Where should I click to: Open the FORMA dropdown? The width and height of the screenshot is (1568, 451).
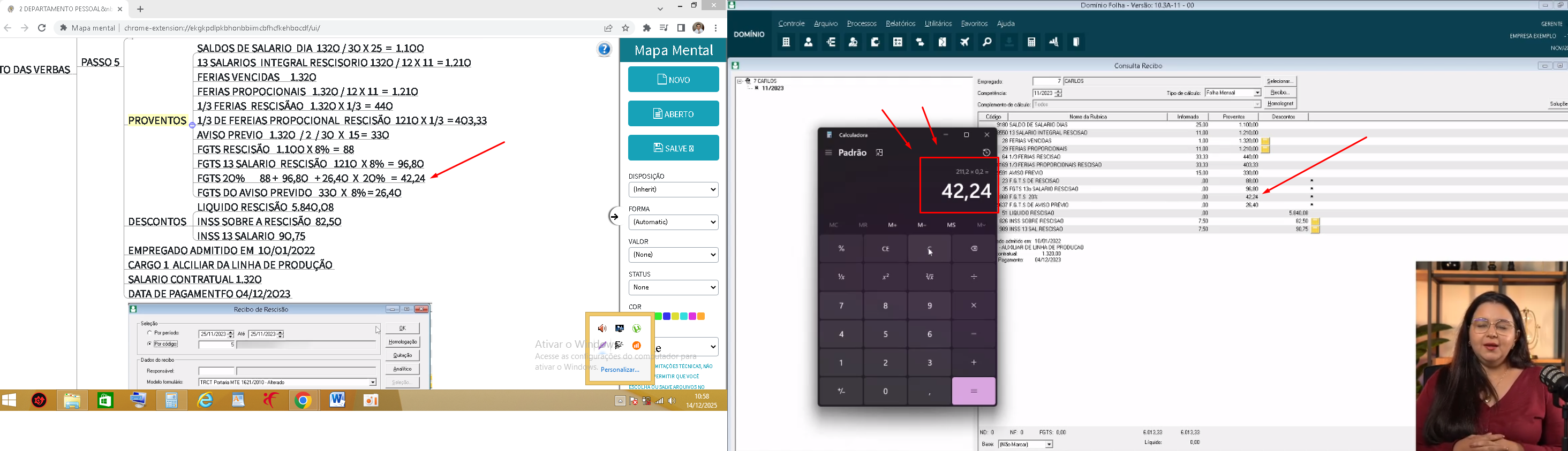673,223
